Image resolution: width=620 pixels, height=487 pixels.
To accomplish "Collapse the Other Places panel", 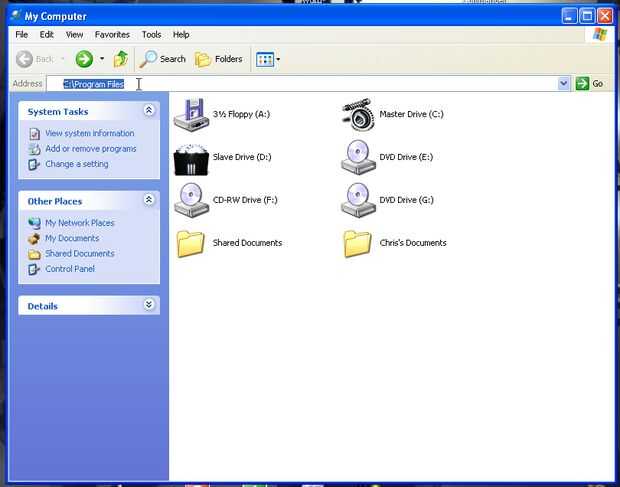I will (149, 200).
